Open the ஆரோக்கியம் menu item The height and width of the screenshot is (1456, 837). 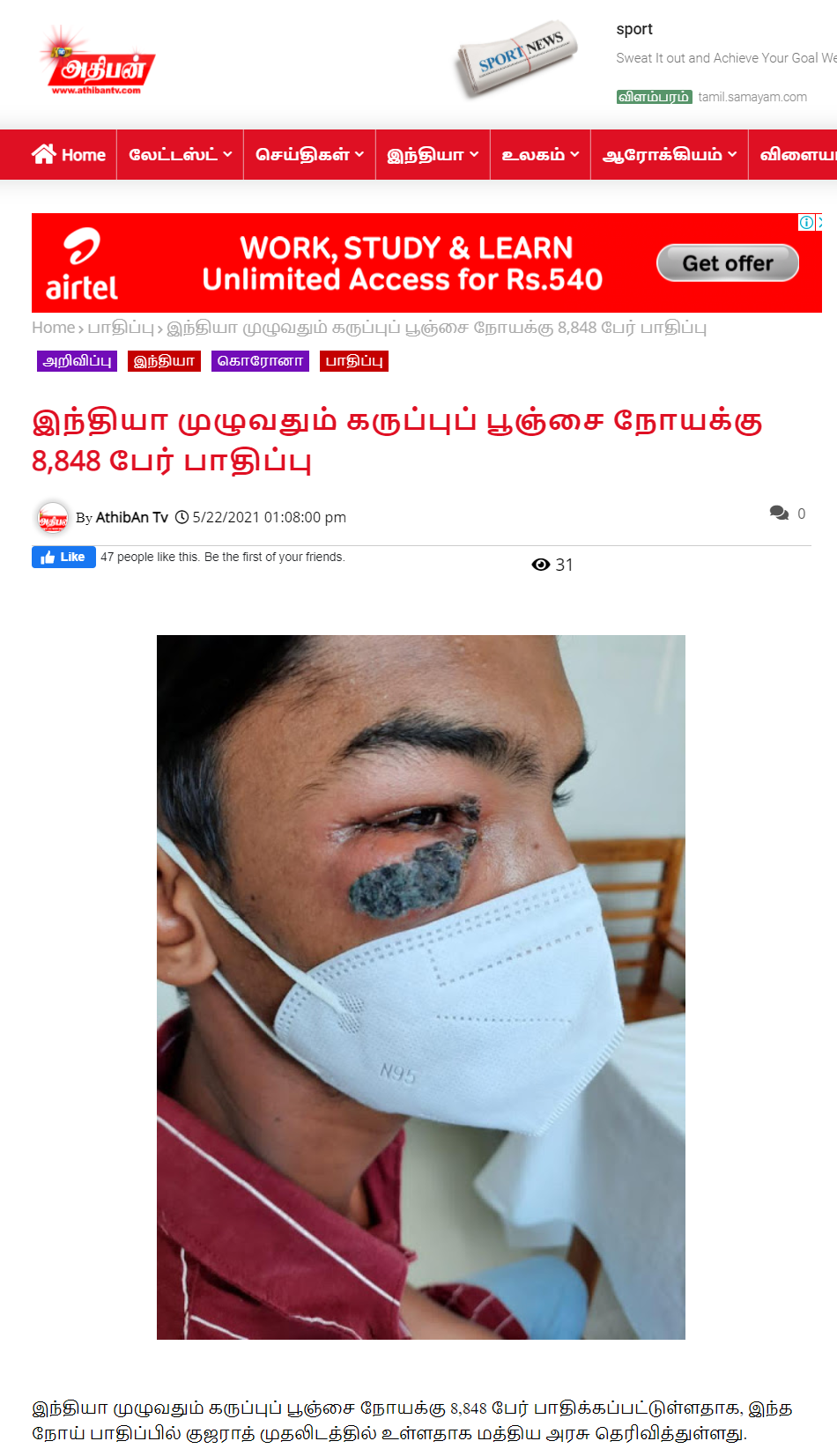click(669, 155)
